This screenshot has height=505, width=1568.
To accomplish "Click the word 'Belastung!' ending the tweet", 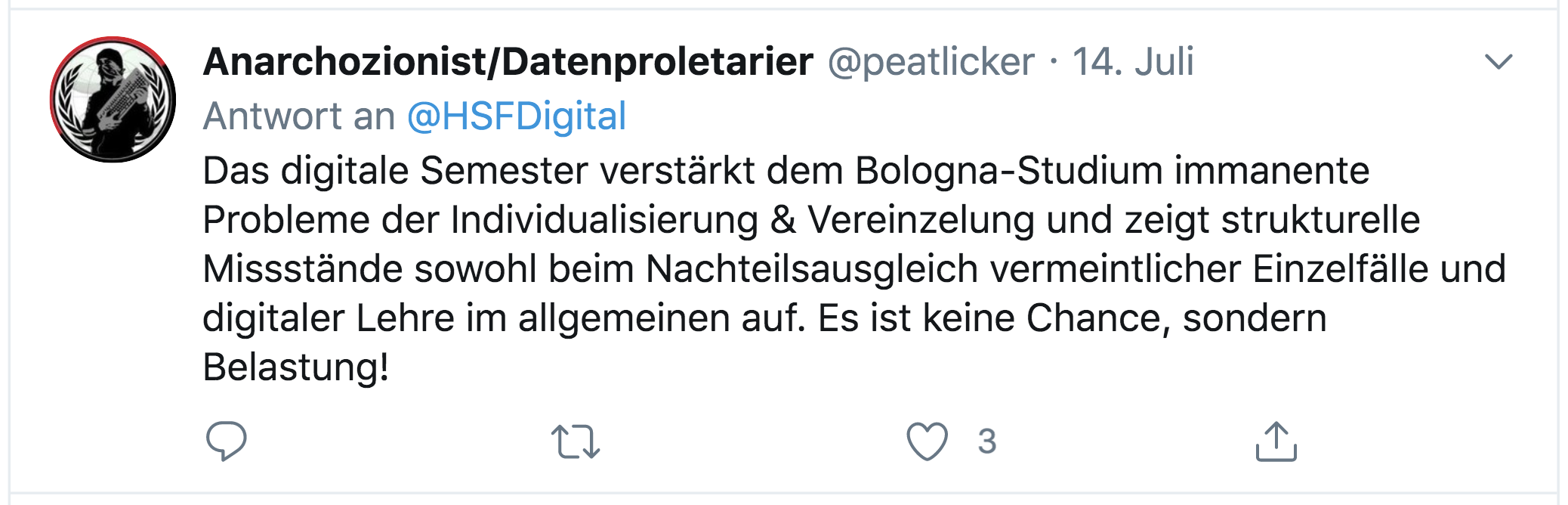I will tap(295, 367).
